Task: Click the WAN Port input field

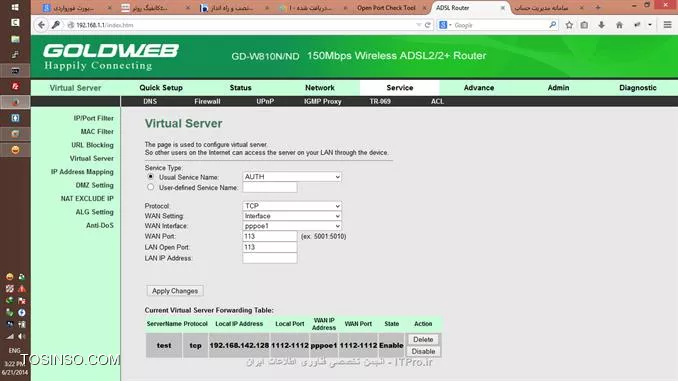Action: [270, 236]
